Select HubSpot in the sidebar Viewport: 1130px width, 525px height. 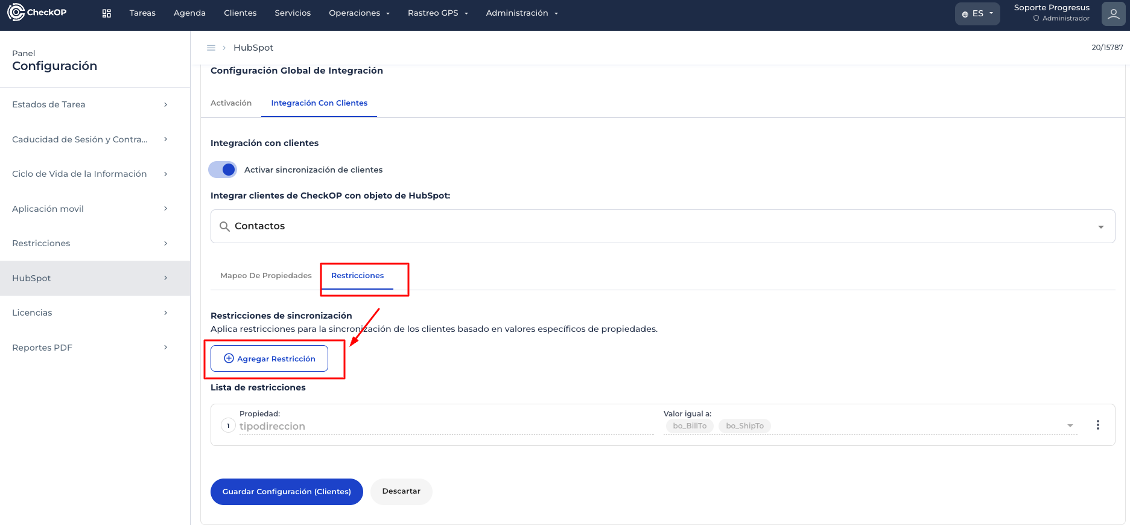pyautogui.click(x=94, y=278)
